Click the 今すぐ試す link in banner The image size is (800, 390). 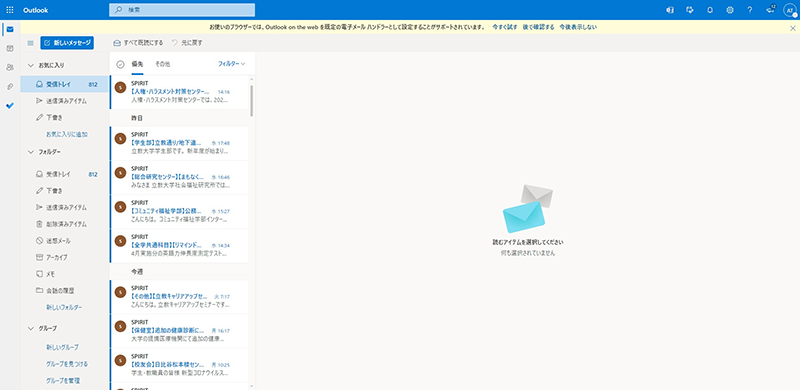click(x=504, y=27)
